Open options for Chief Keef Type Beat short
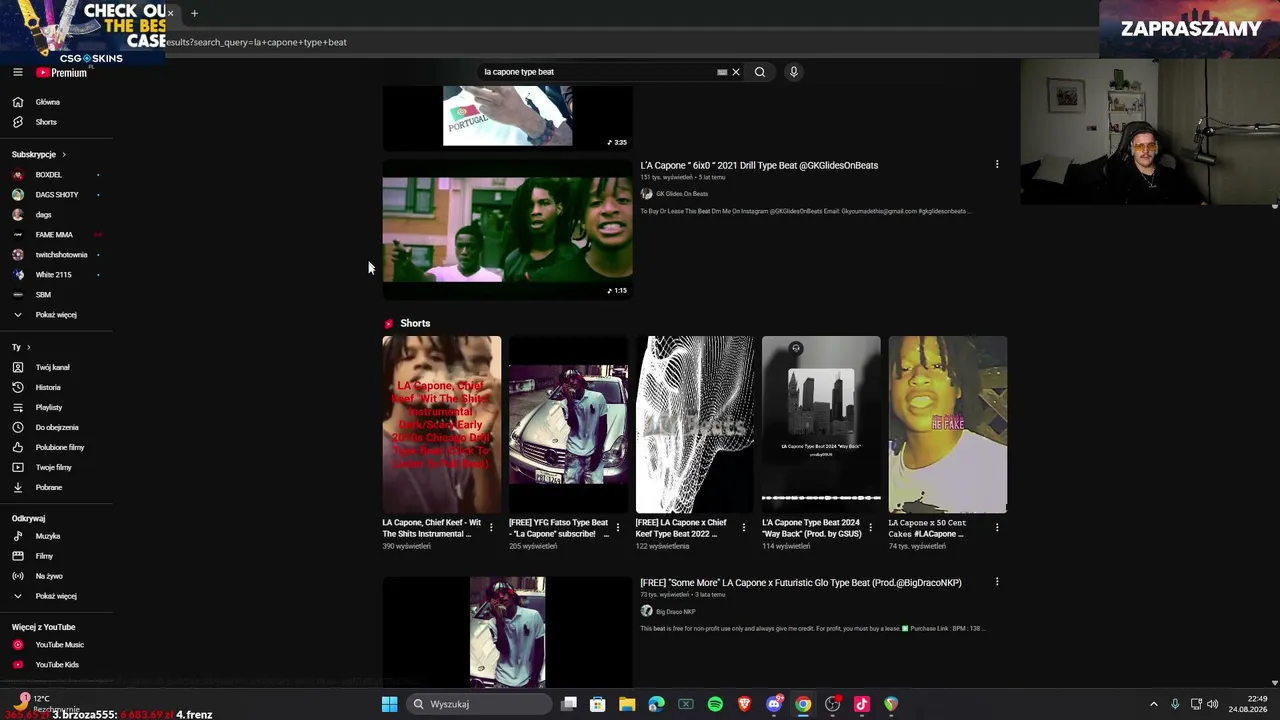 coord(744,527)
